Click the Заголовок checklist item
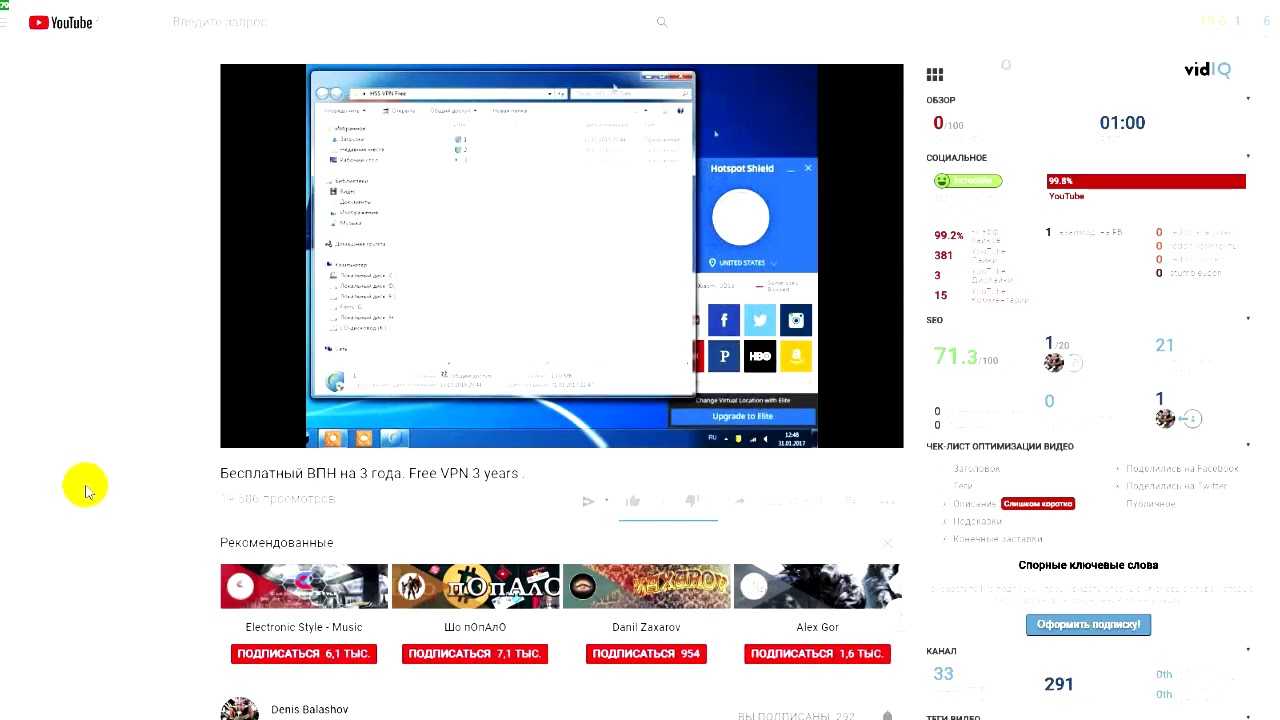 (976, 468)
